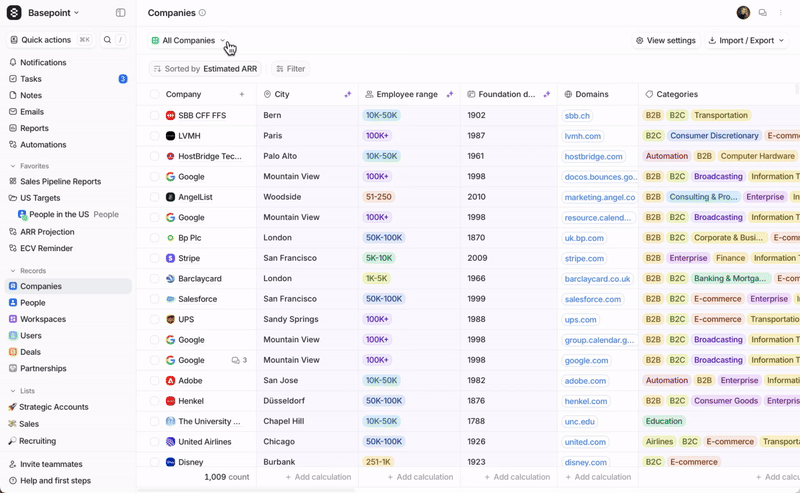This screenshot has width=800, height=493.
Task: Go to Automations in the sidebar
Action: click(43, 145)
